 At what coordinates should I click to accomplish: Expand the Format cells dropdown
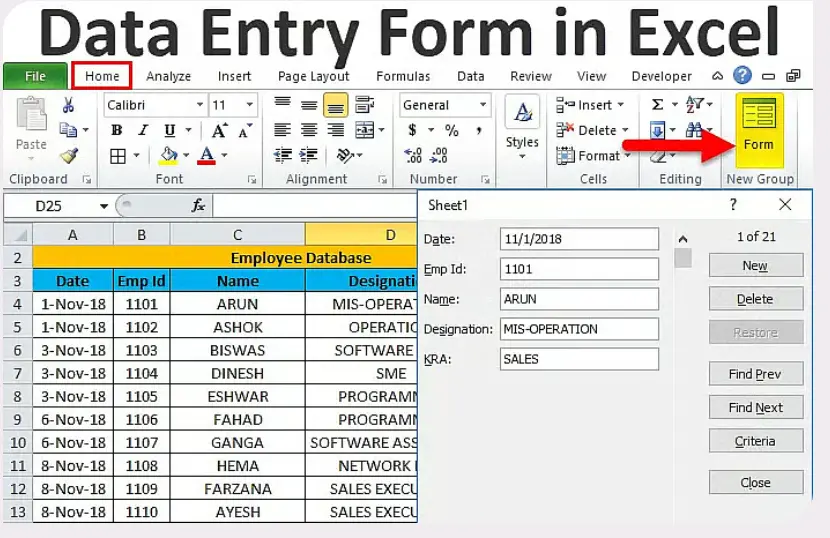pyautogui.click(x=627, y=156)
